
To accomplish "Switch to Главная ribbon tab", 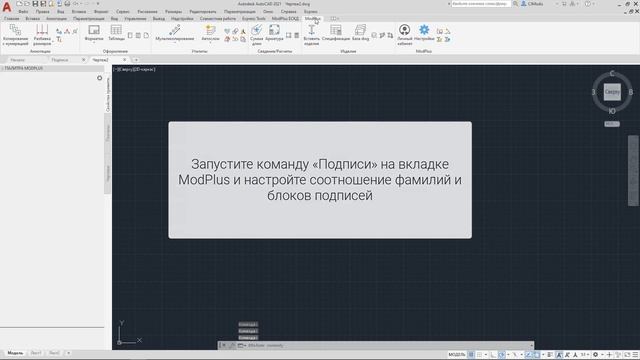I will [x=11, y=18].
